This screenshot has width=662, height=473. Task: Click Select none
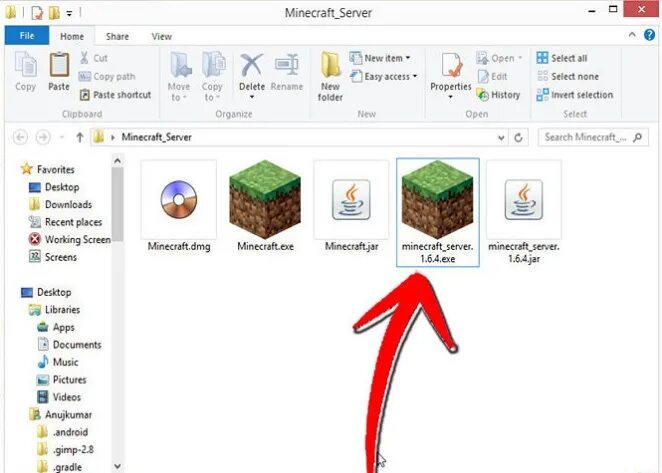(568, 76)
